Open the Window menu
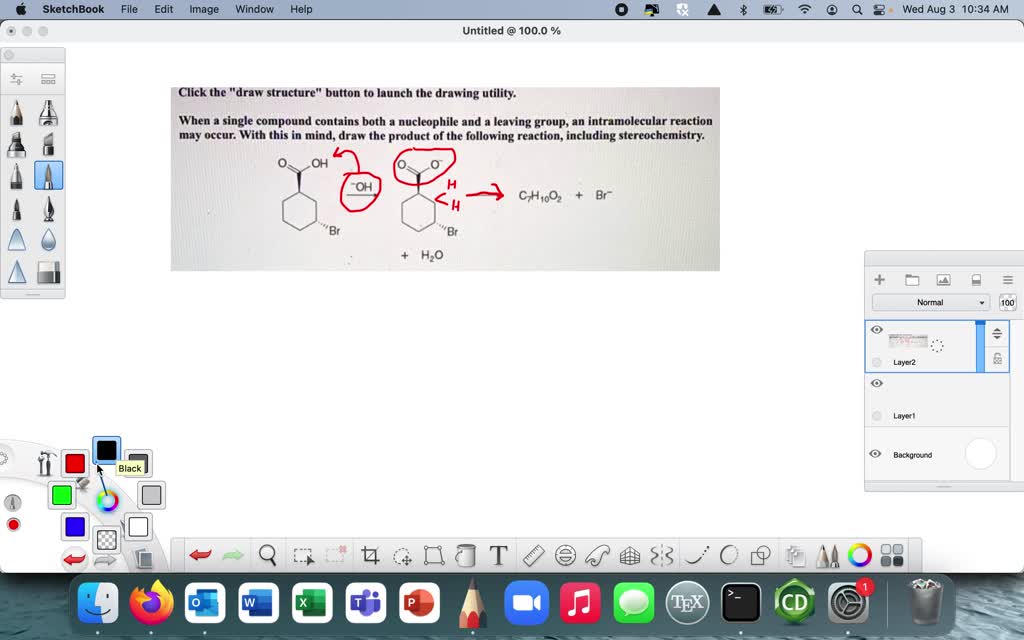Viewport: 1024px width, 640px height. 254,9
